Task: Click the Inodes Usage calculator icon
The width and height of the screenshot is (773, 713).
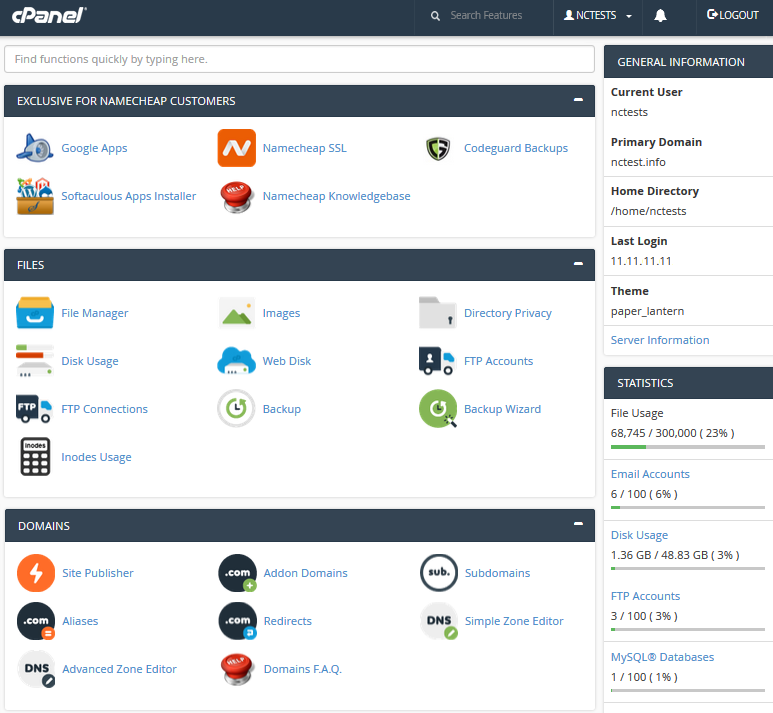Action: 35,457
